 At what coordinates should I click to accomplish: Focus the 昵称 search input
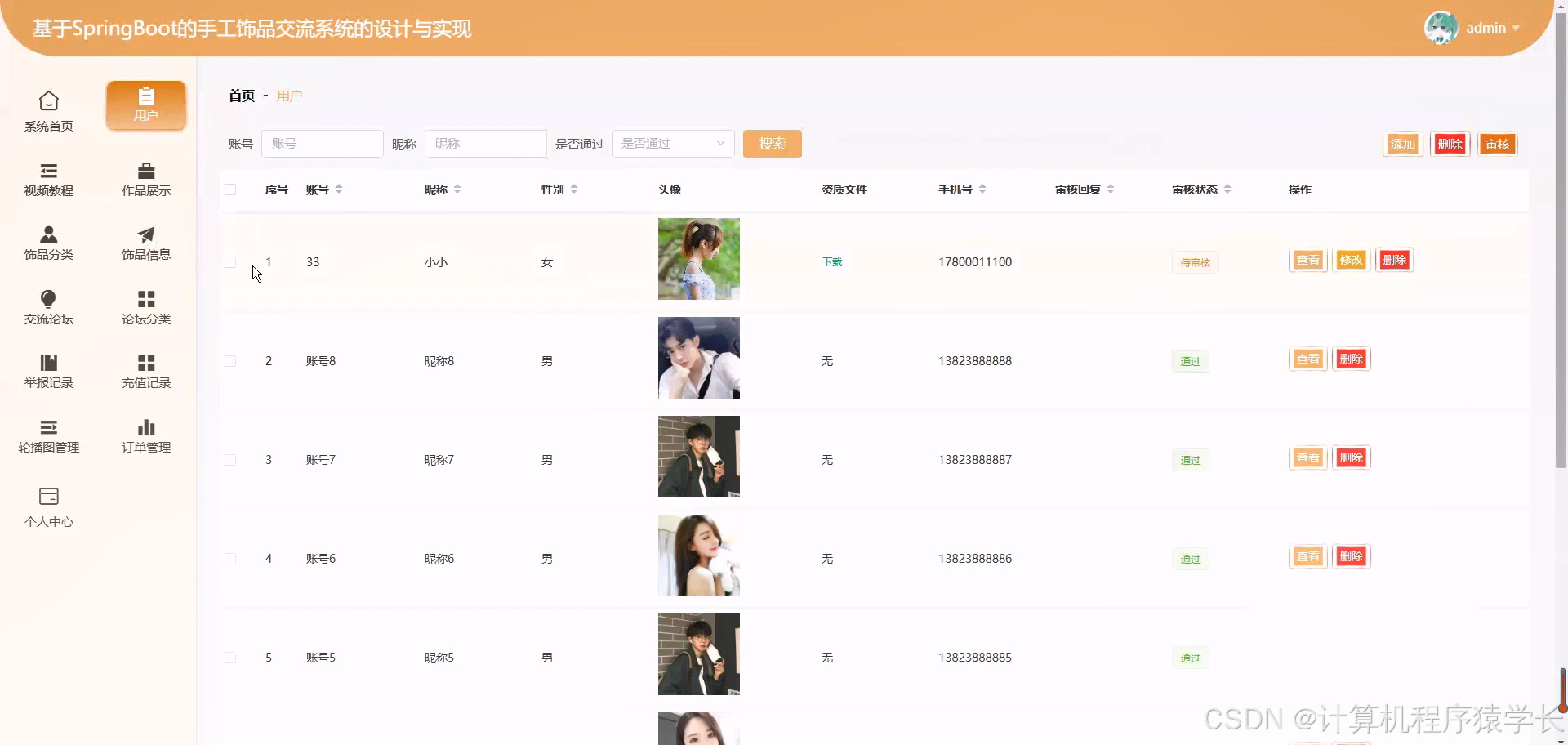486,144
